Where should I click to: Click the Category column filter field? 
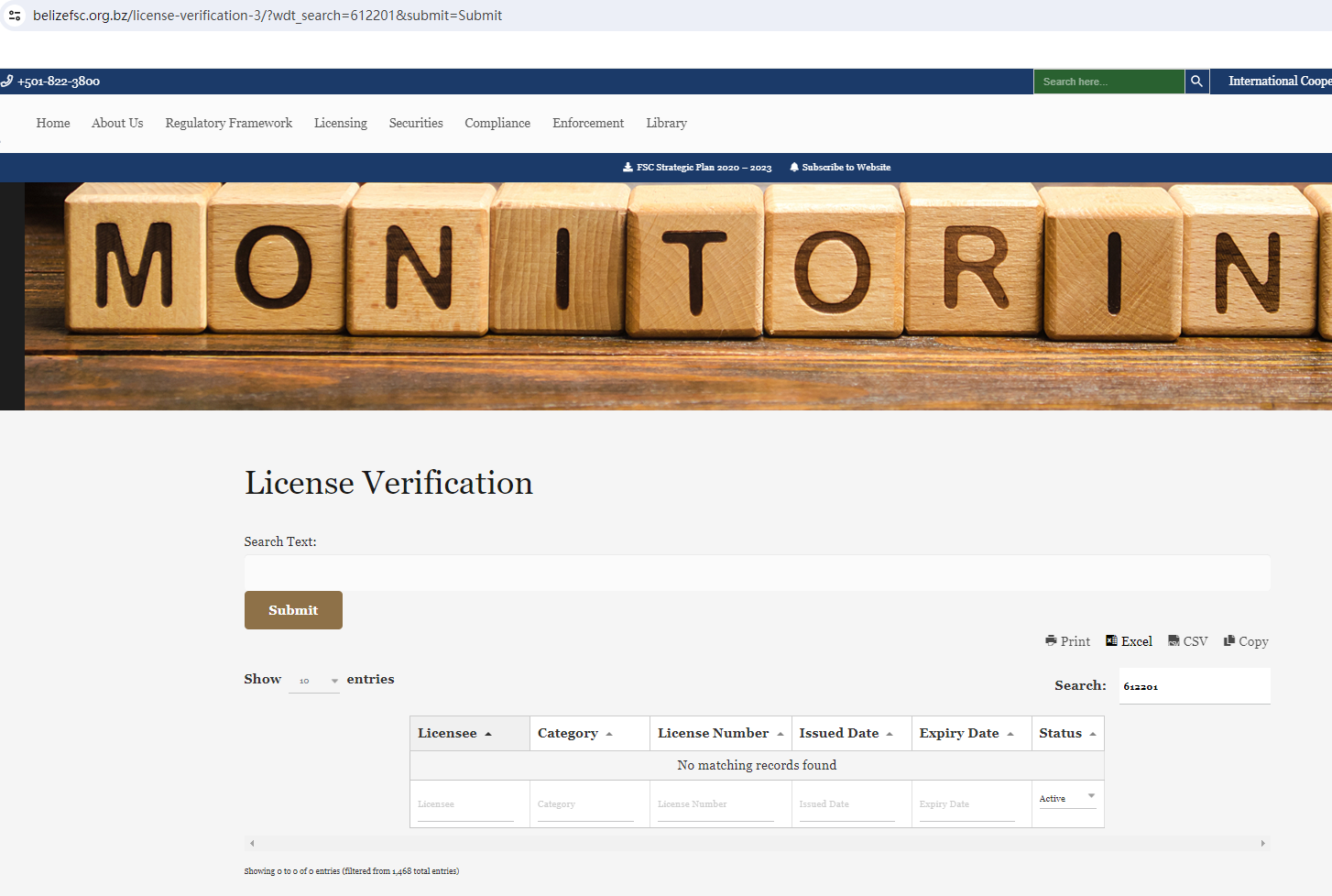coord(585,804)
